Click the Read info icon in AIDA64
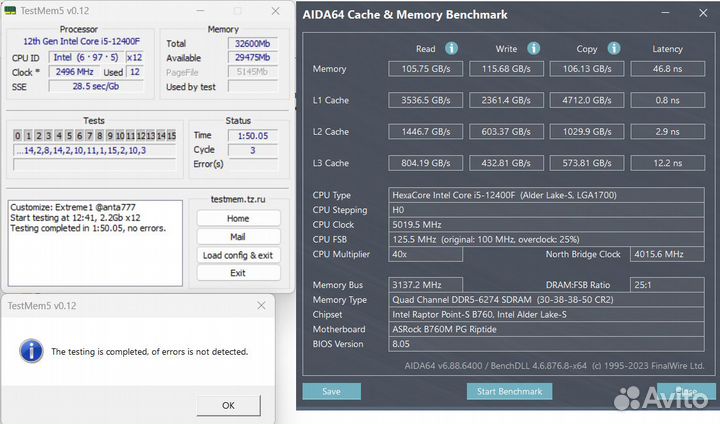Image resolution: width=720 pixels, height=424 pixels. (451, 48)
